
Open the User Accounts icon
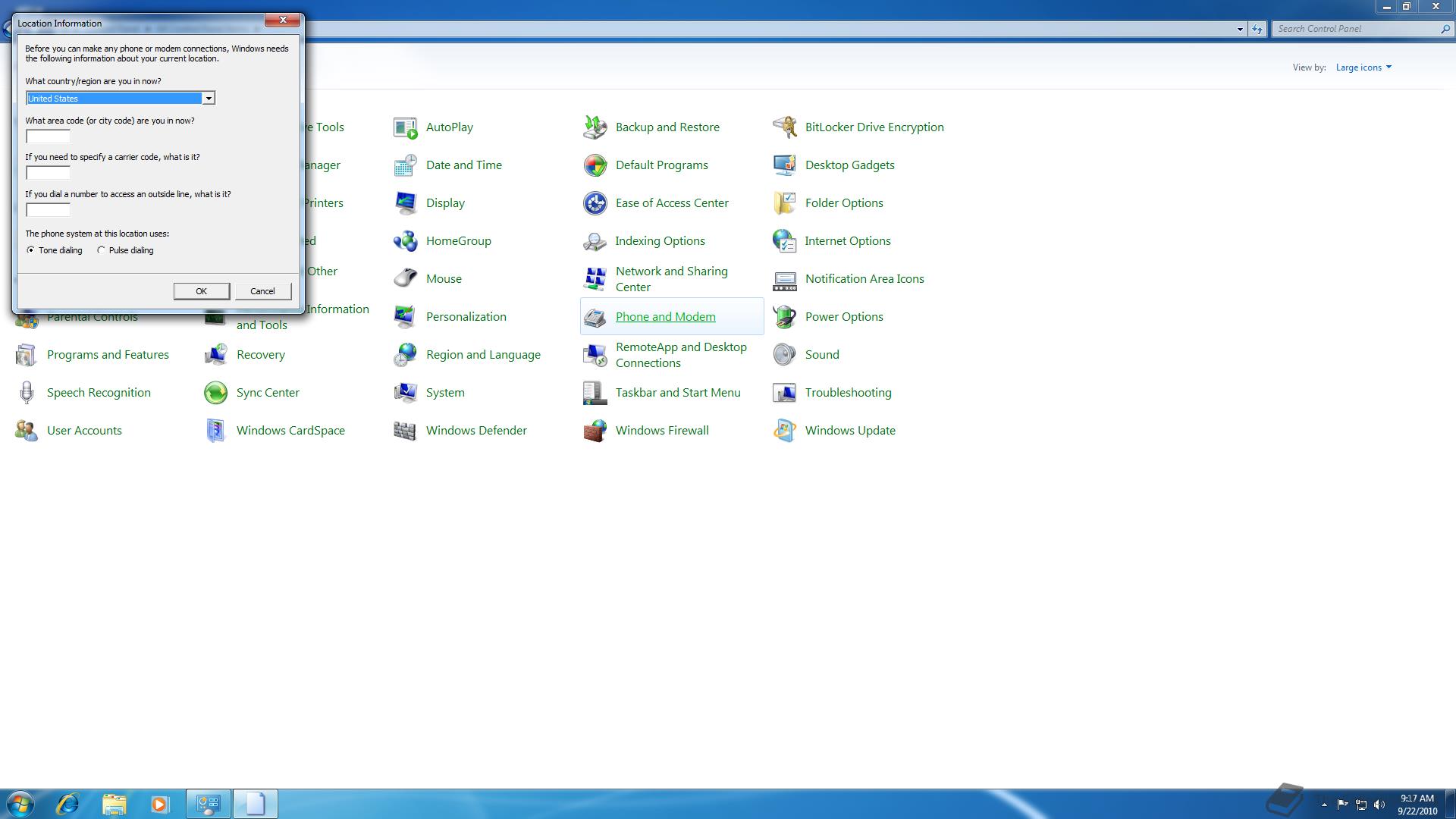[26, 431]
